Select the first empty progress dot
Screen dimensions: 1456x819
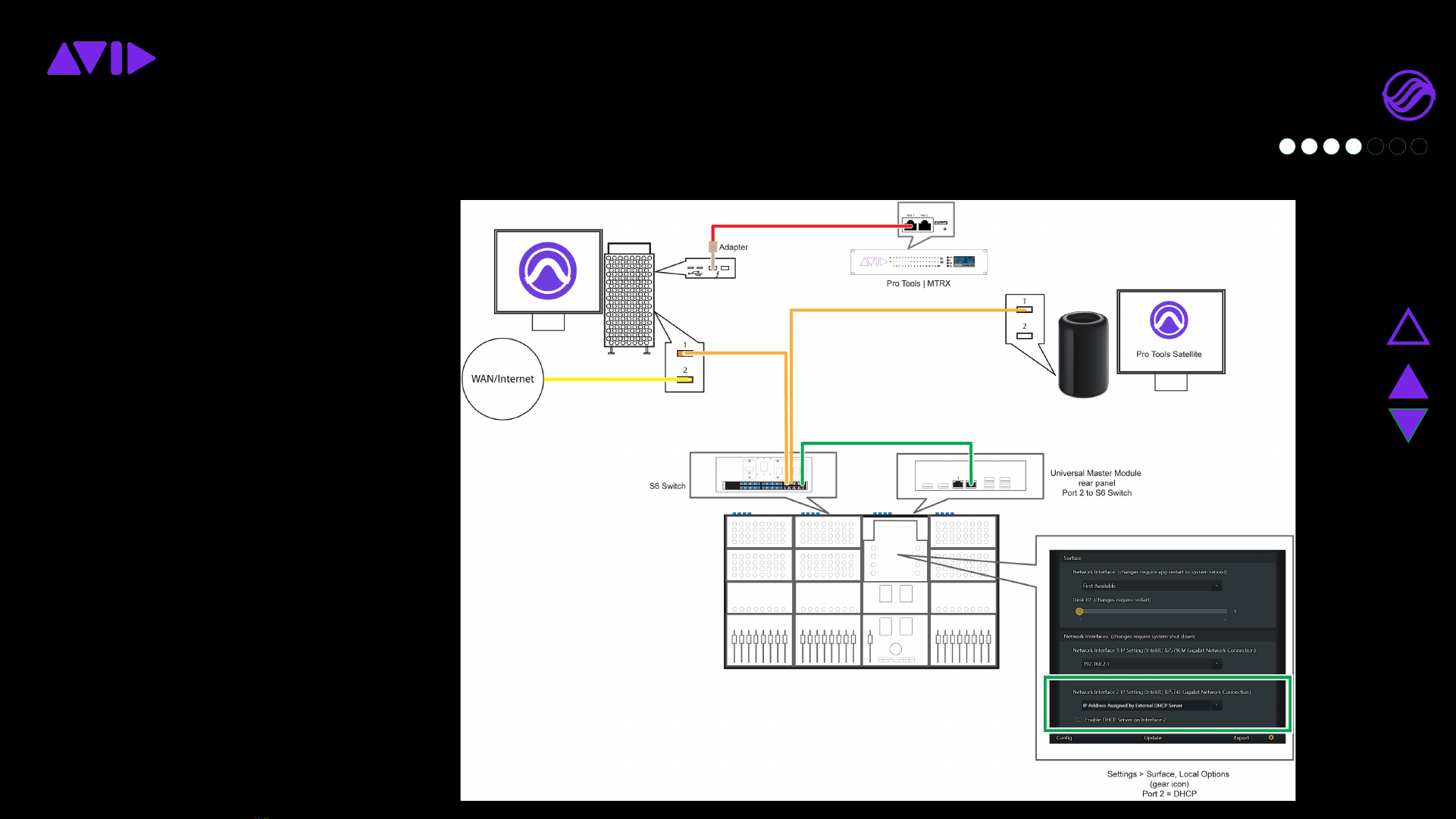(1376, 146)
